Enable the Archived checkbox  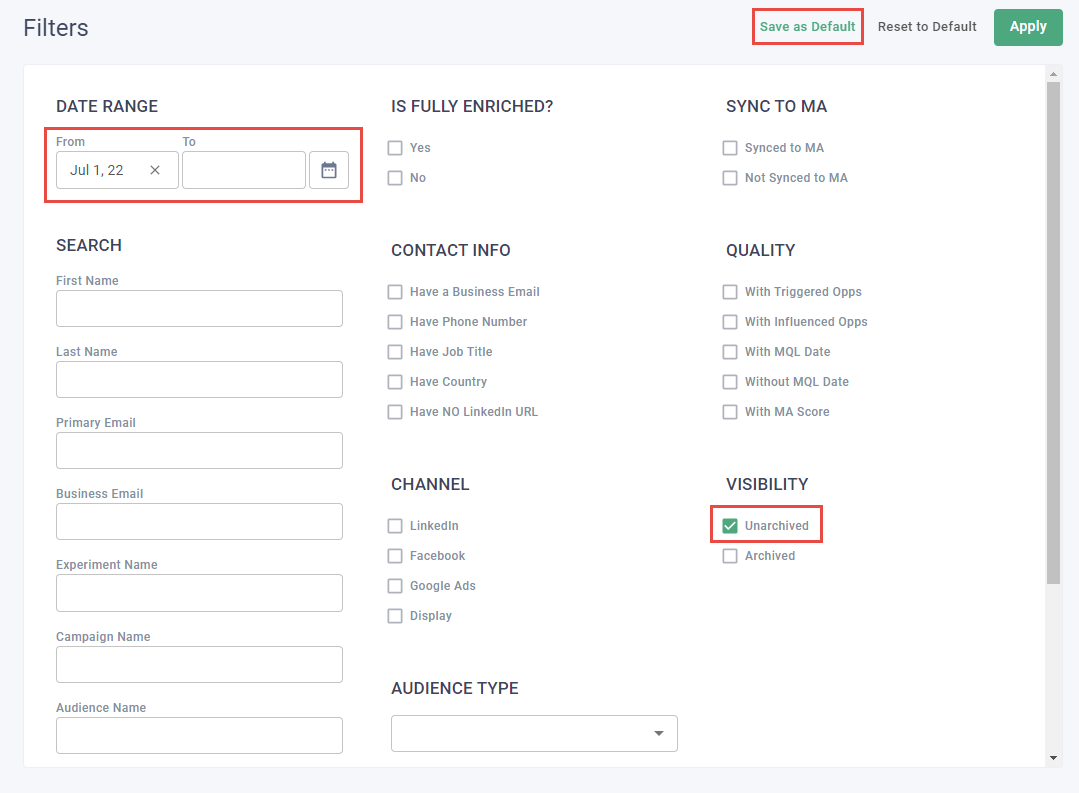click(730, 556)
